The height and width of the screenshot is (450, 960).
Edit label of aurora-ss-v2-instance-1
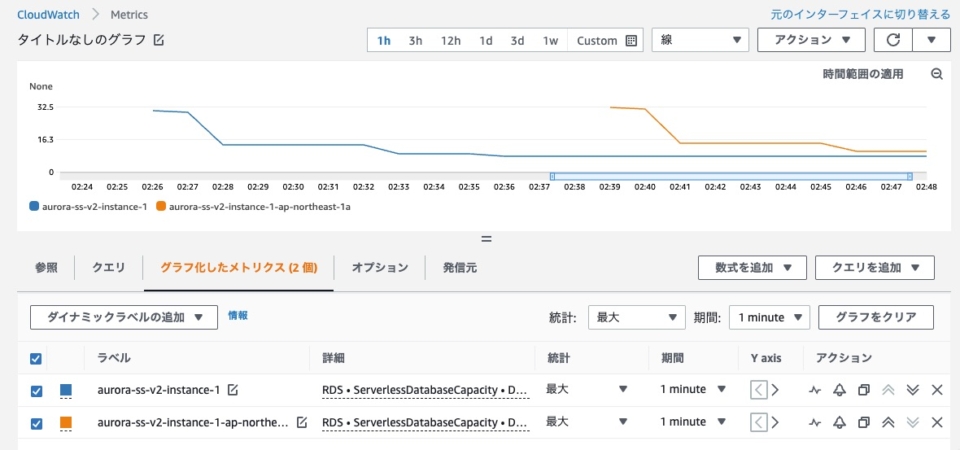pos(232,389)
